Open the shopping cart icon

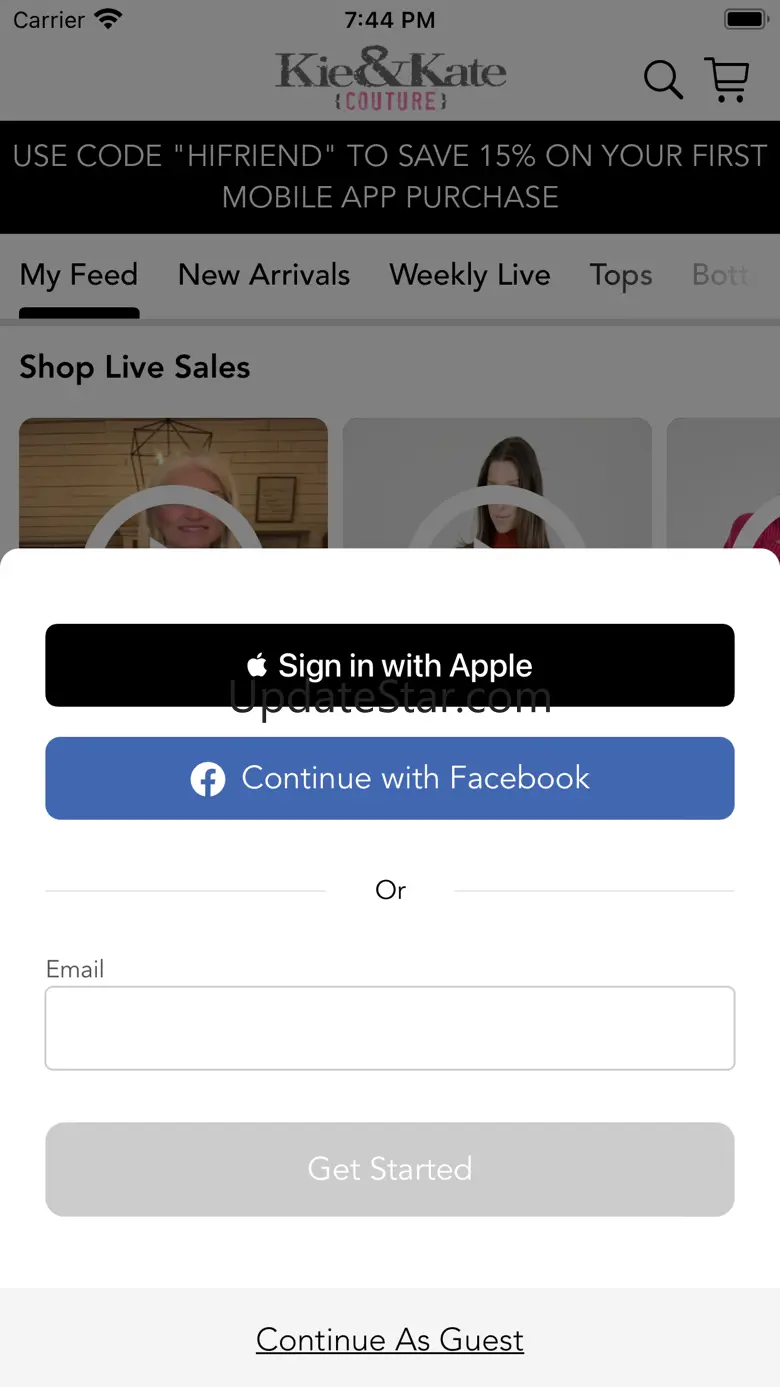point(727,79)
